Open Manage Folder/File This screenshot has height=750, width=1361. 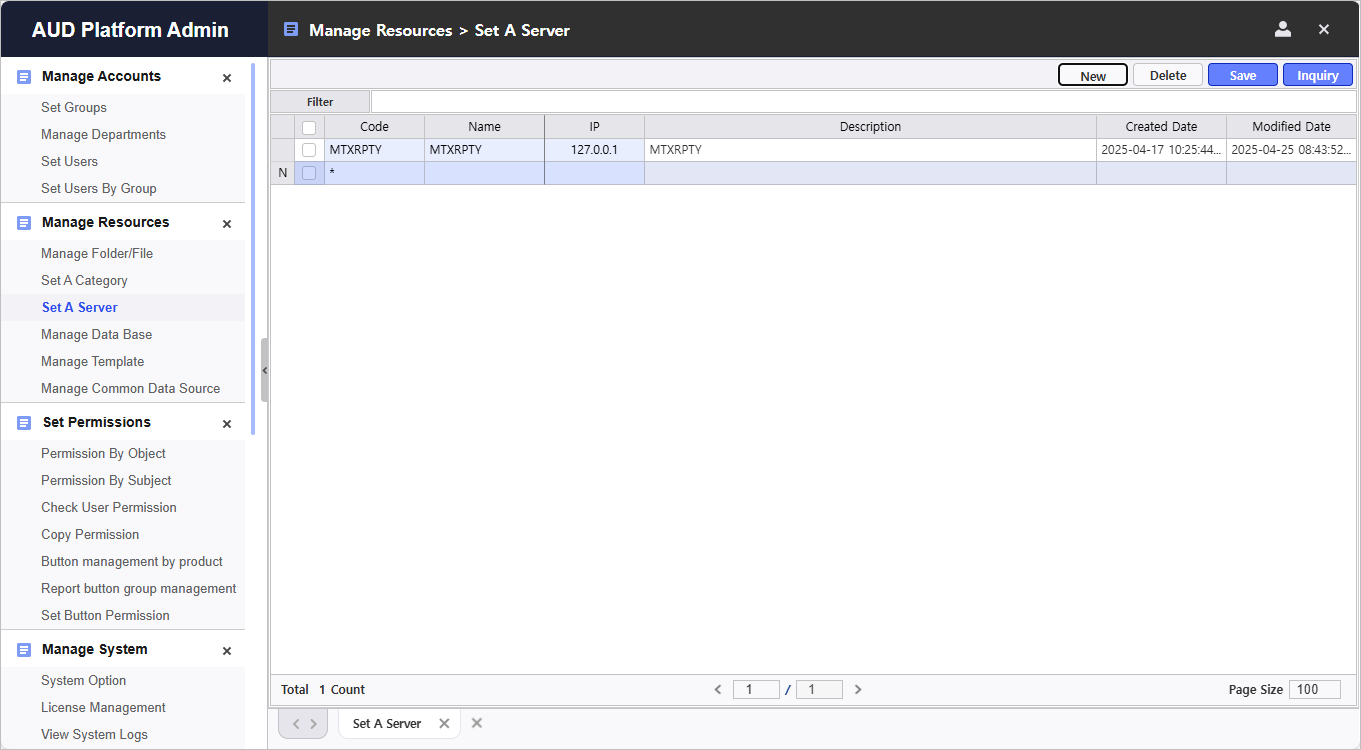pyautogui.click(x=97, y=253)
